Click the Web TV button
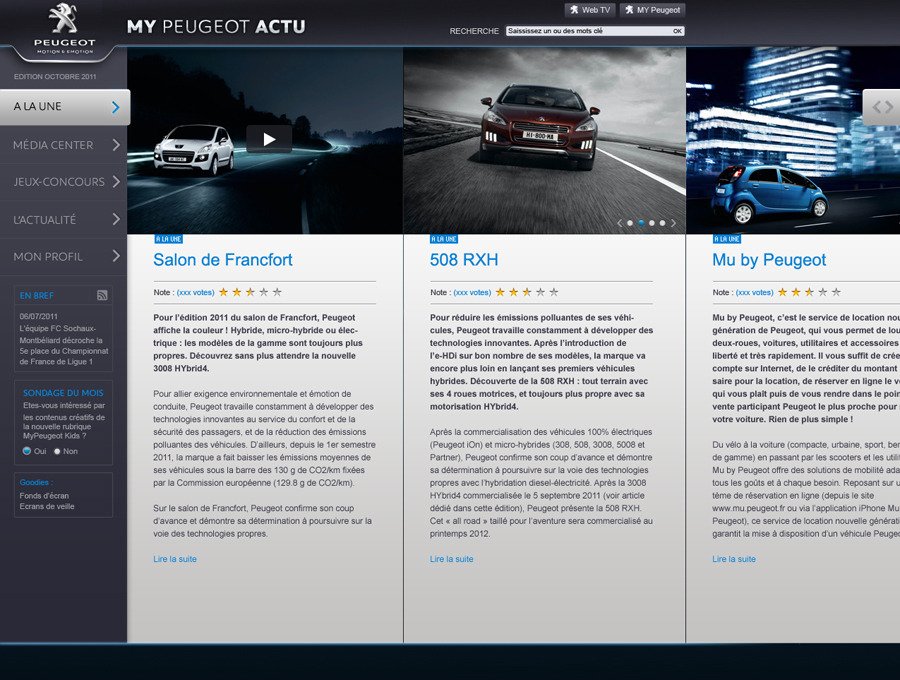Screen dimensions: 900x680 (589, 10)
